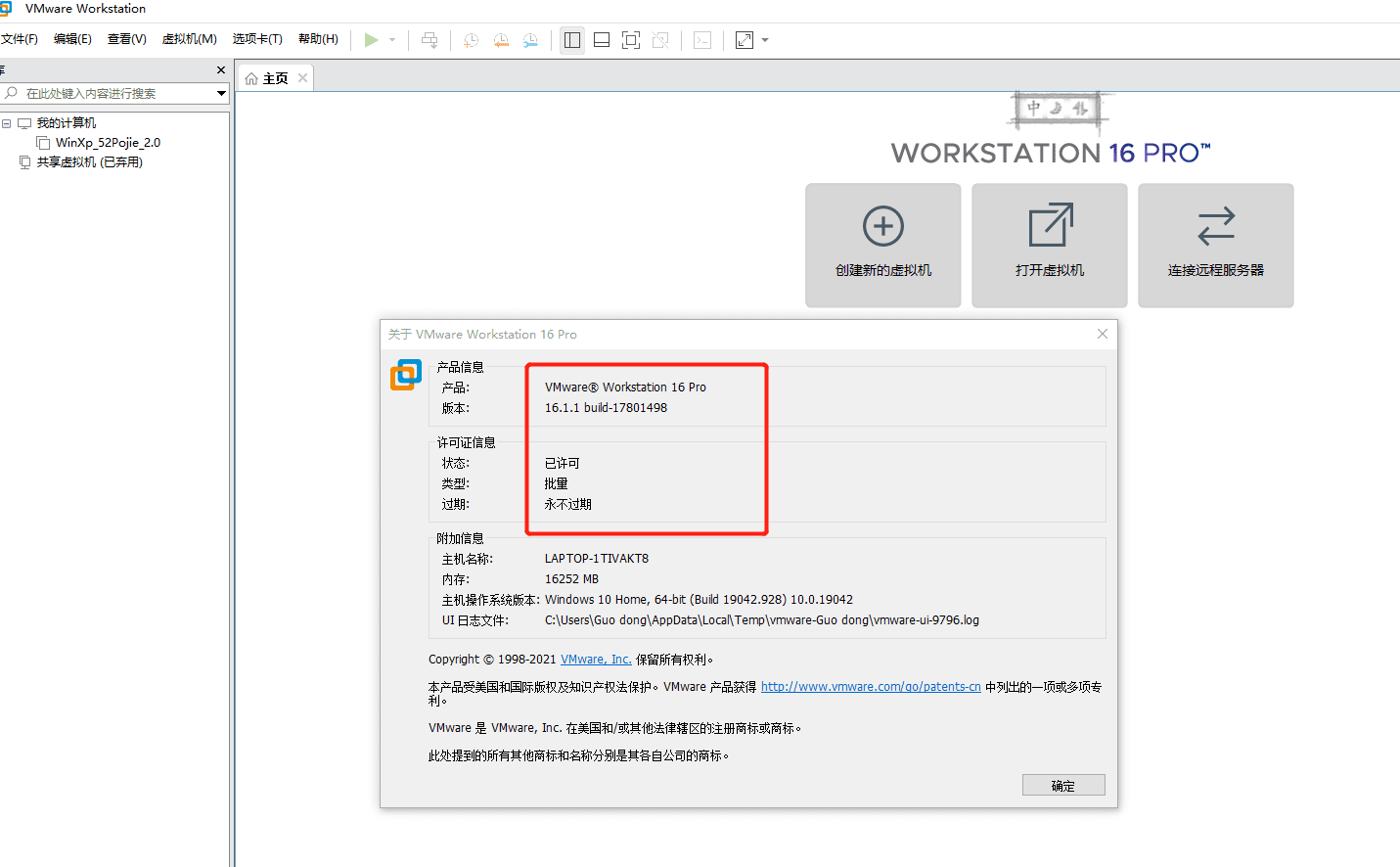1400x867 pixels.
Task: Select 共享虚拟机 (已弃用) tree item
Action: [x=90, y=162]
